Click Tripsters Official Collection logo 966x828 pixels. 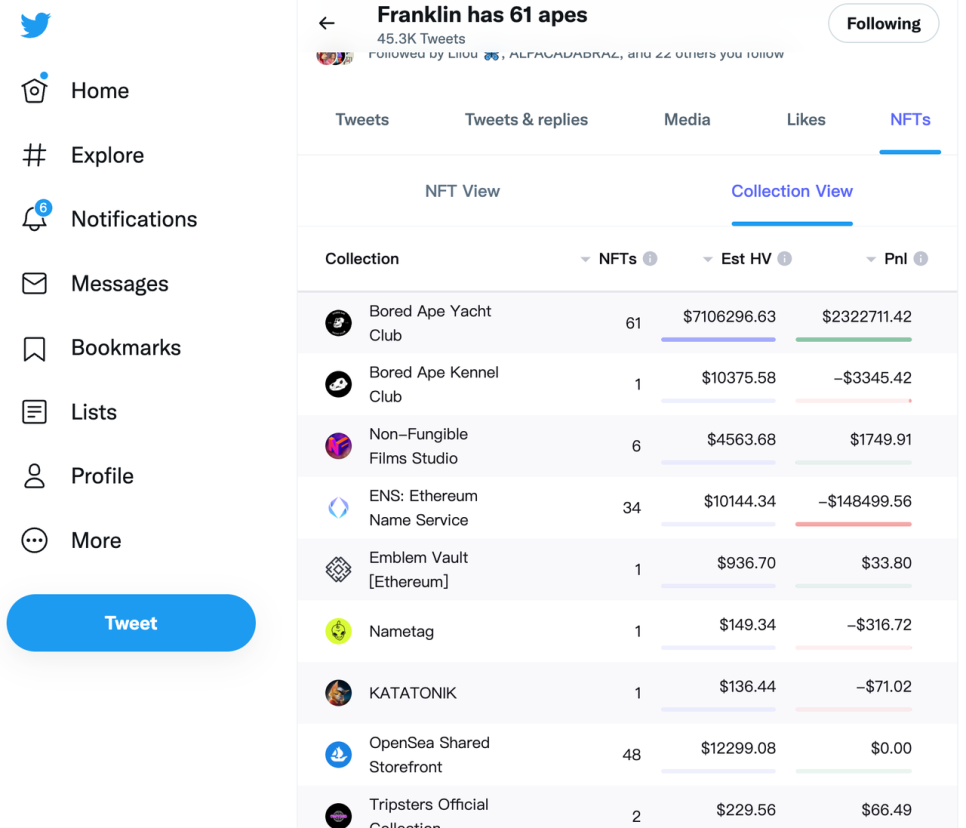point(338,816)
